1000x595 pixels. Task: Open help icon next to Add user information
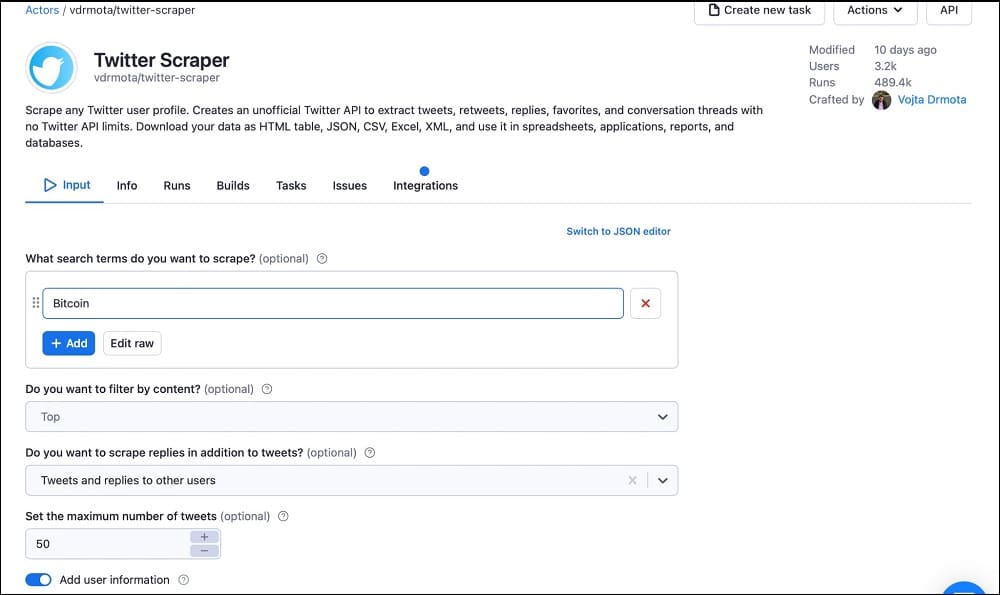[x=184, y=580]
